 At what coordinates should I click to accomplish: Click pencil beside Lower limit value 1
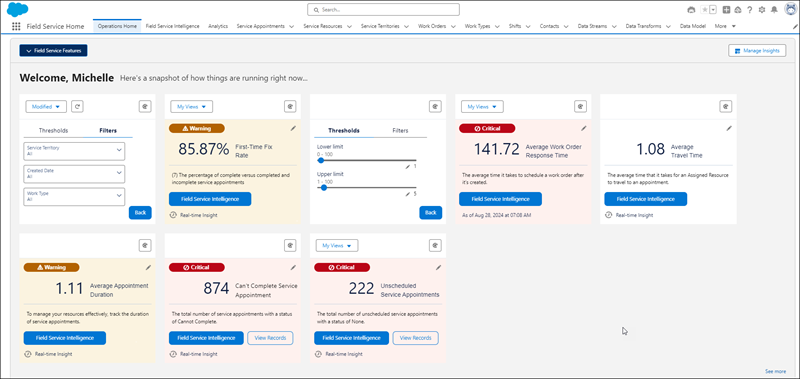(408, 167)
